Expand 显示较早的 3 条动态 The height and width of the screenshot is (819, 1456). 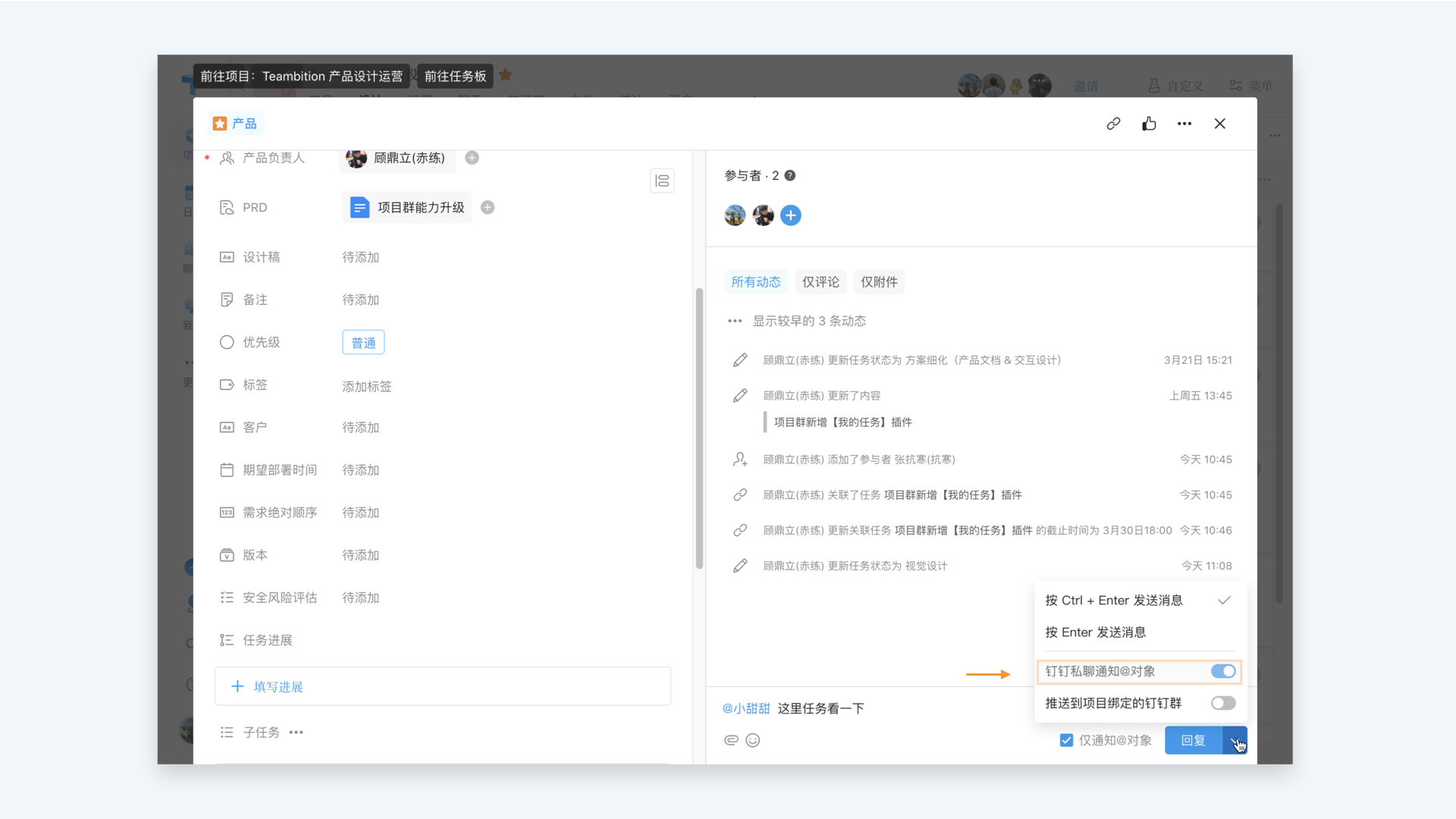tap(808, 321)
